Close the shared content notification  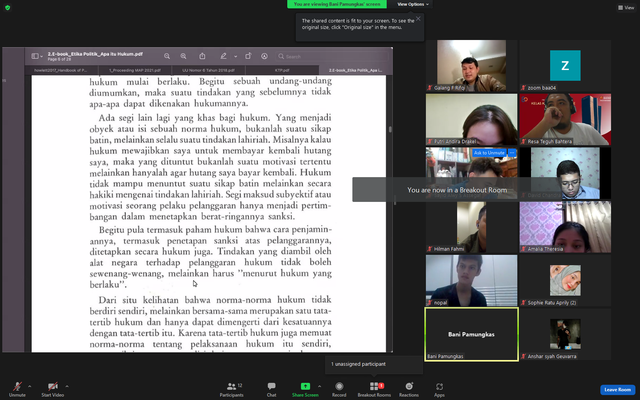pos(418,18)
